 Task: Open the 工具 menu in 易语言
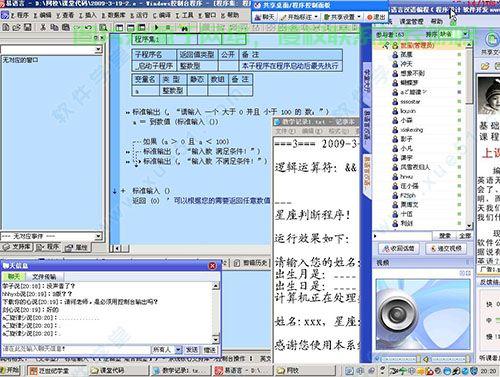[185, 15]
